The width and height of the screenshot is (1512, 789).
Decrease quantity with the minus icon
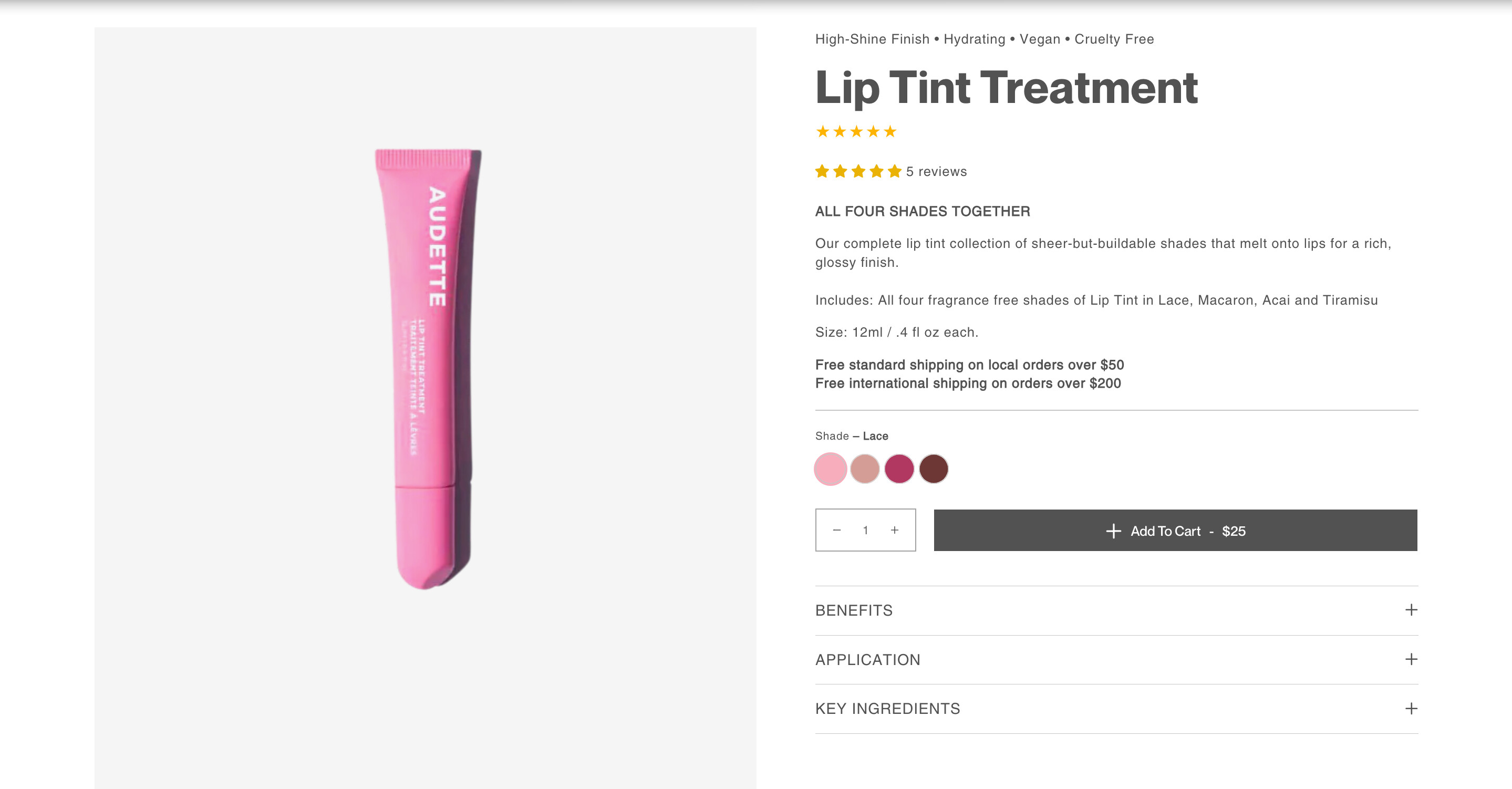pos(836,530)
